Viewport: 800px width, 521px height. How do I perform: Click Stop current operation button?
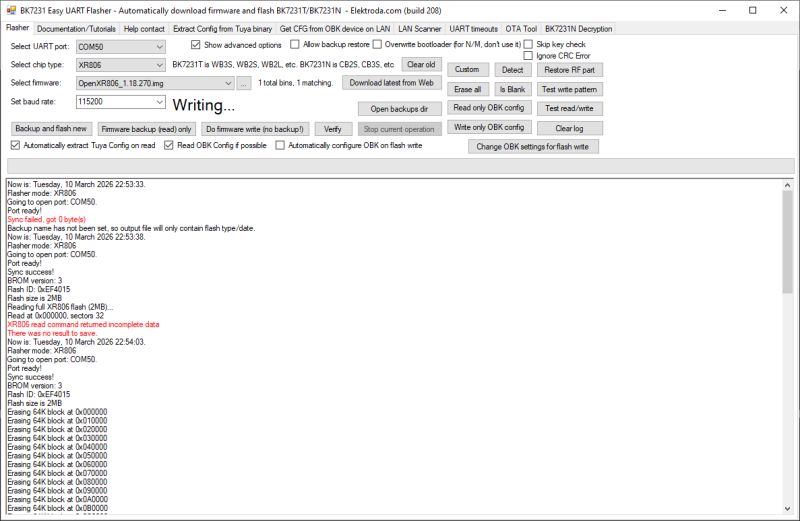[399, 129]
